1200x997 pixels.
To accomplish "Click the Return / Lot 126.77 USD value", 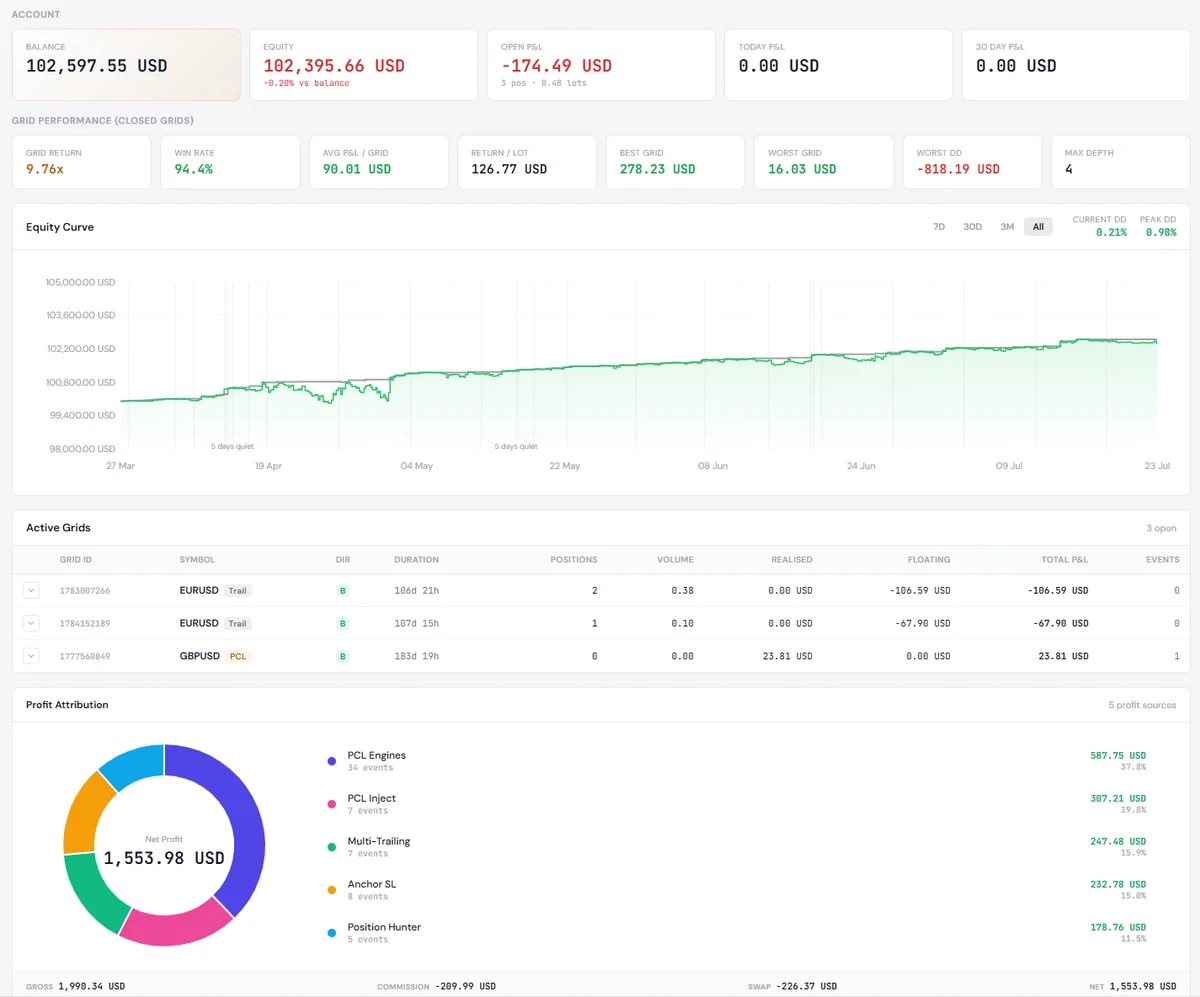I will click(509, 169).
